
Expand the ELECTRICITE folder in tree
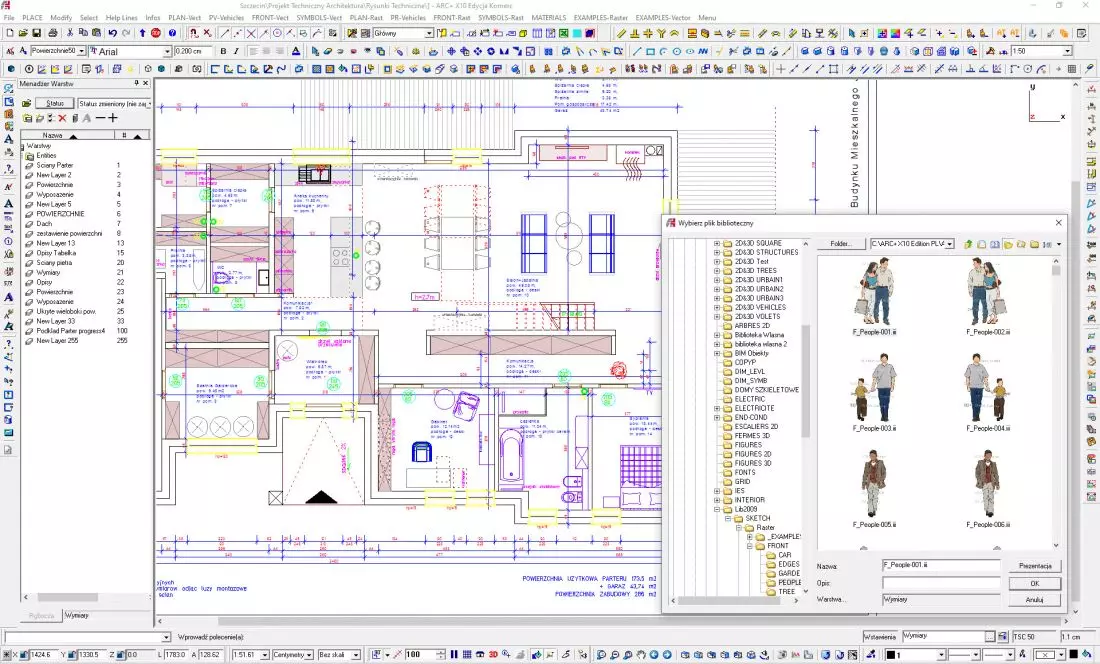pos(717,408)
